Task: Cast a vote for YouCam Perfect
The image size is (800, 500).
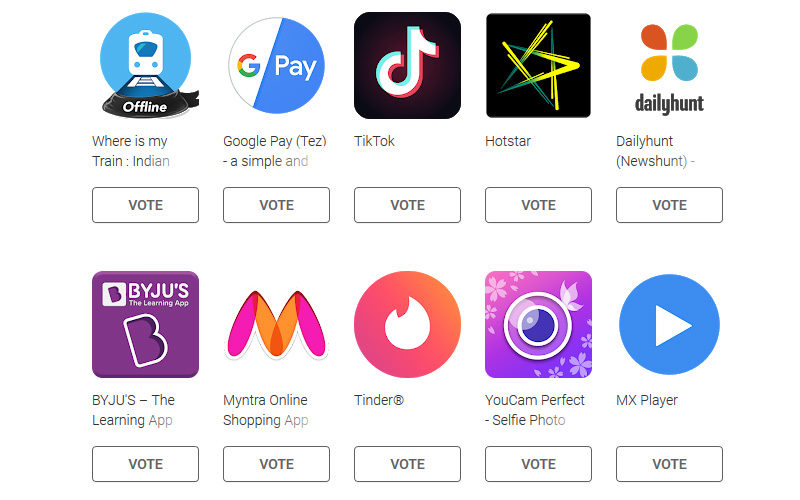Action: [x=538, y=464]
